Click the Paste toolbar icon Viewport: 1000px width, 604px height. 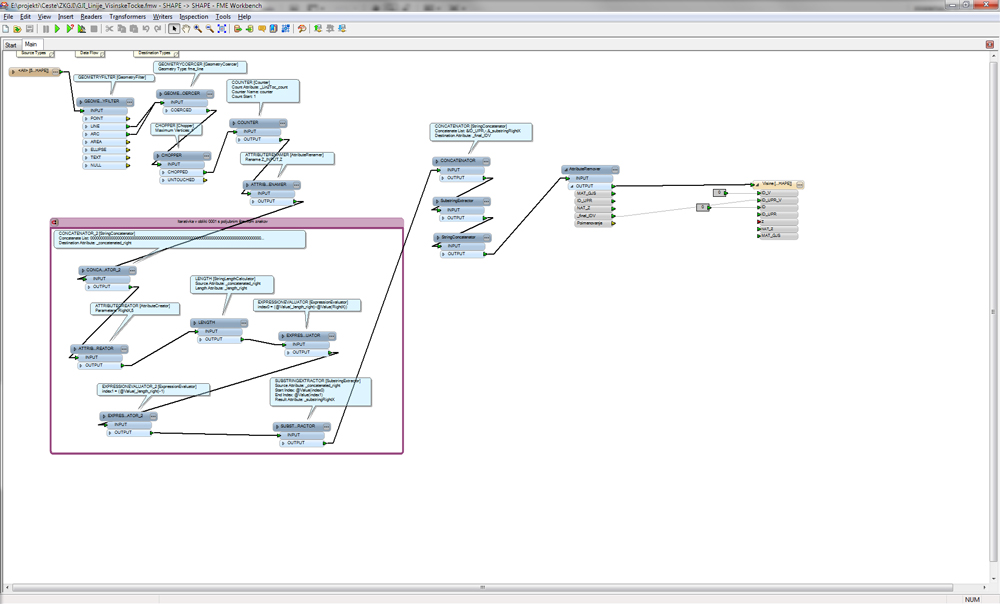tap(133, 29)
